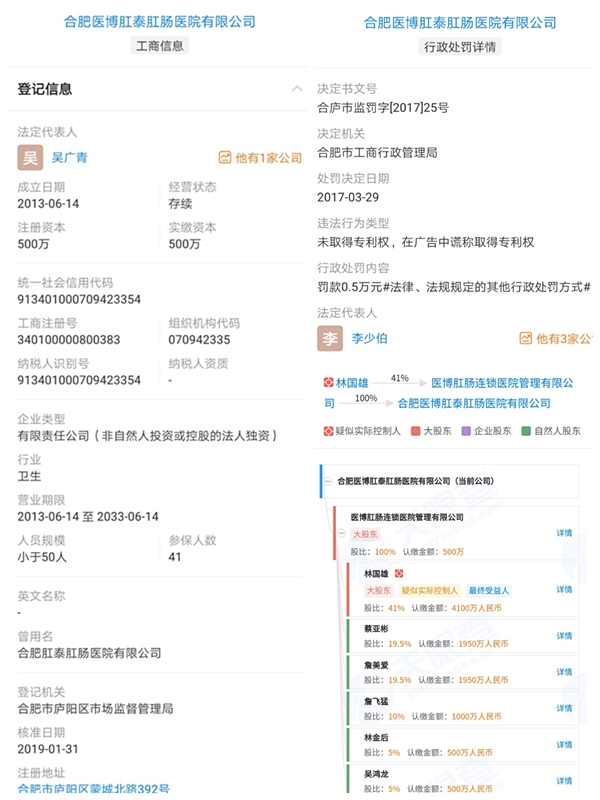Click 41% share ratio under 林国雄
600x800 pixels.
pos(396,608)
